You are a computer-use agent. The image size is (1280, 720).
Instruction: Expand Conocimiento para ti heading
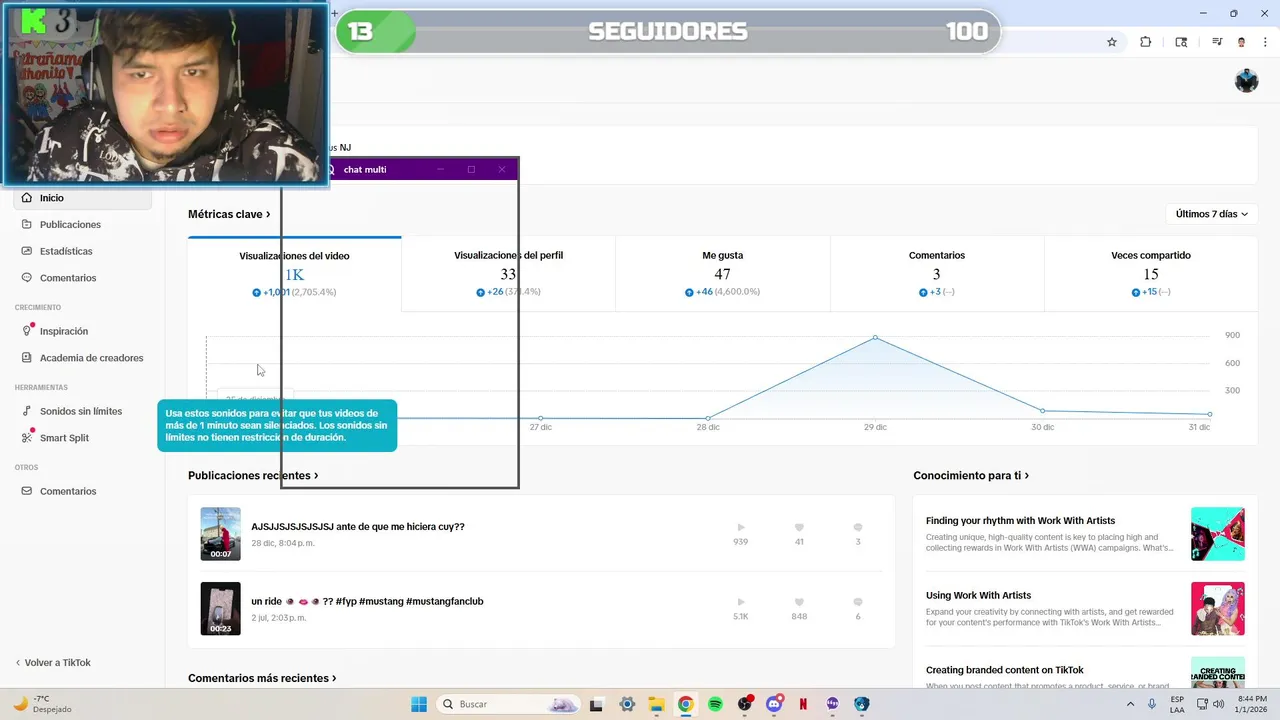(x=970, y=476)
